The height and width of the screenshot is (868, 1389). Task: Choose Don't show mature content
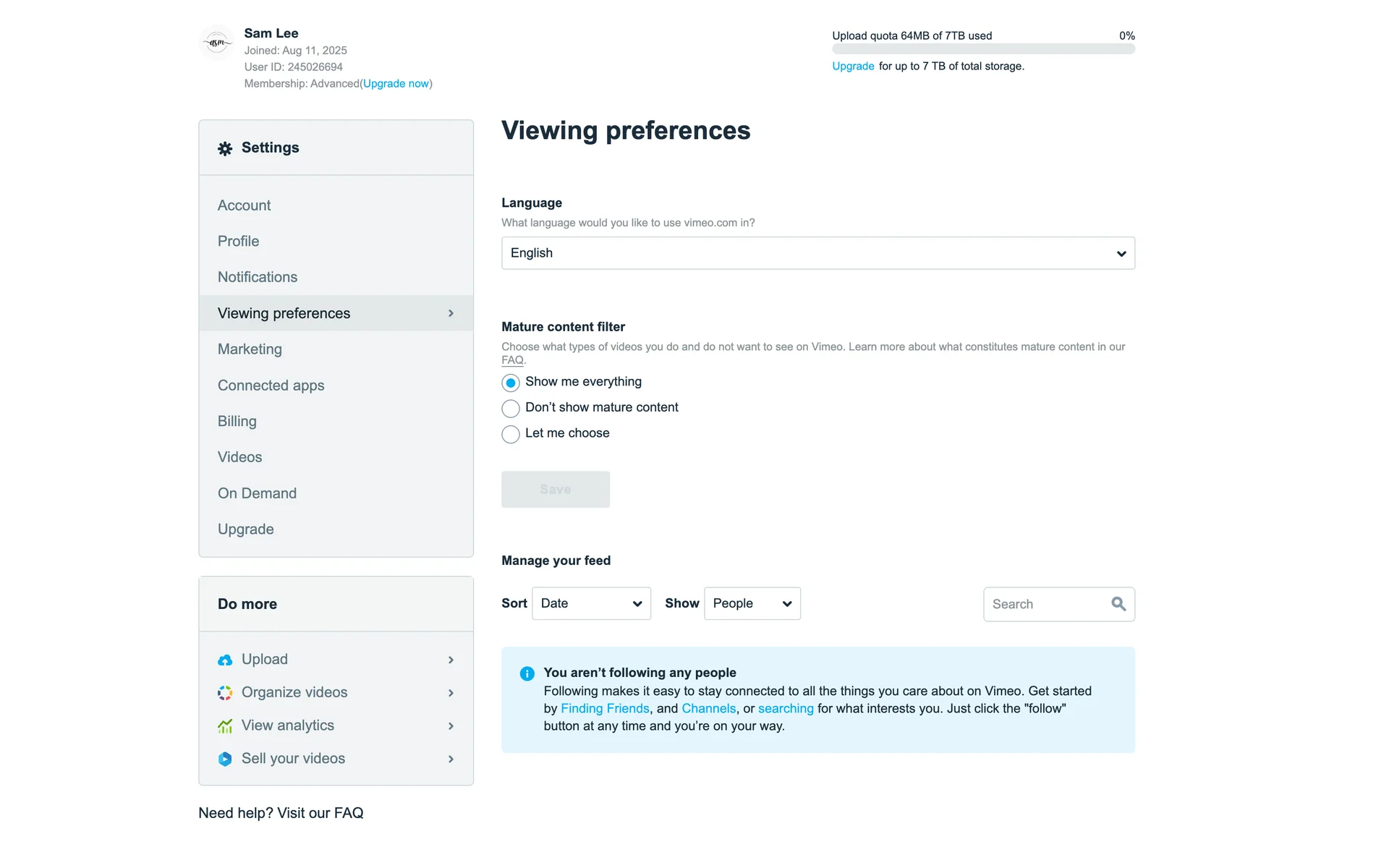tap(511, 409)
